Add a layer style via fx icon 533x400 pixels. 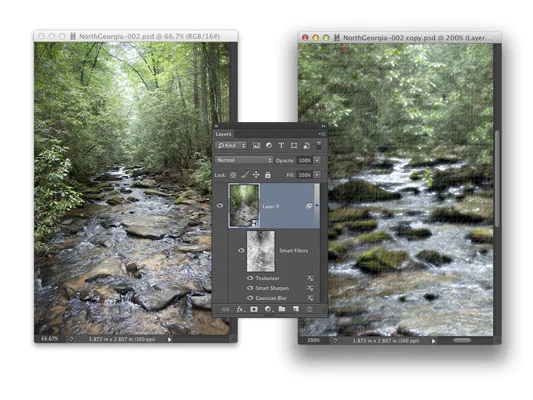point(240,309)
